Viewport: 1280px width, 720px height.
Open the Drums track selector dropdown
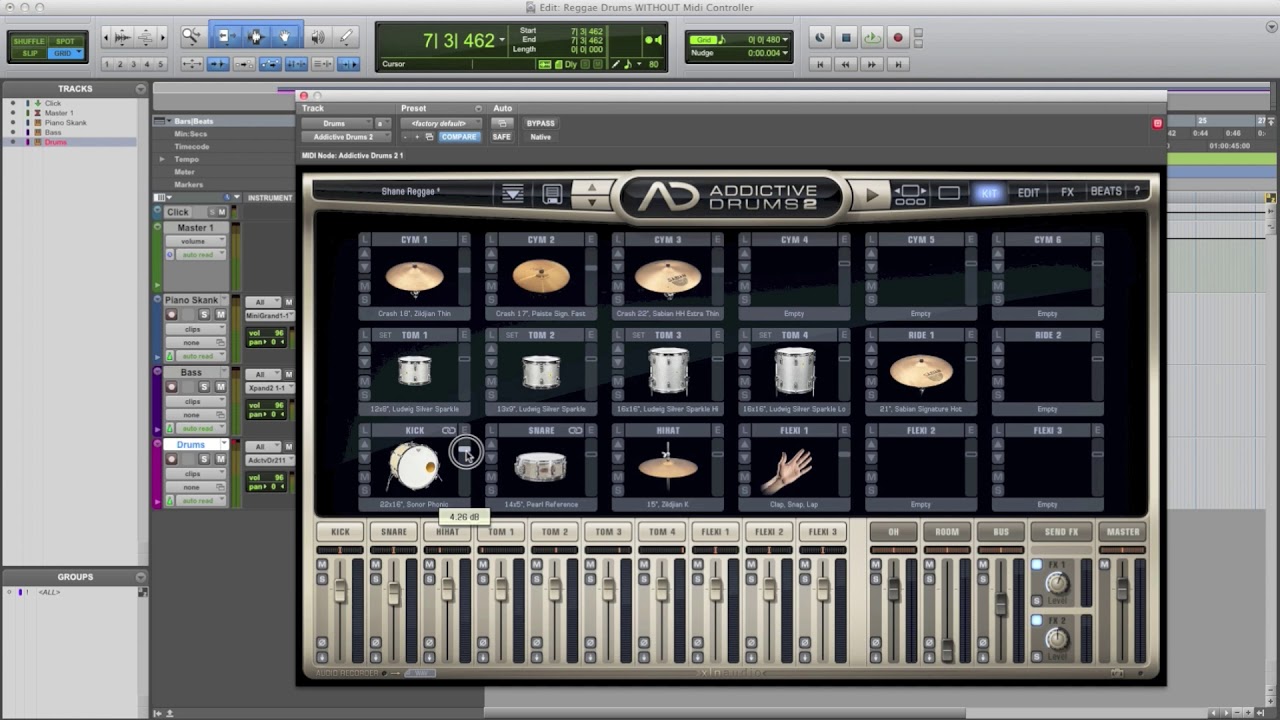coord(337,123)
